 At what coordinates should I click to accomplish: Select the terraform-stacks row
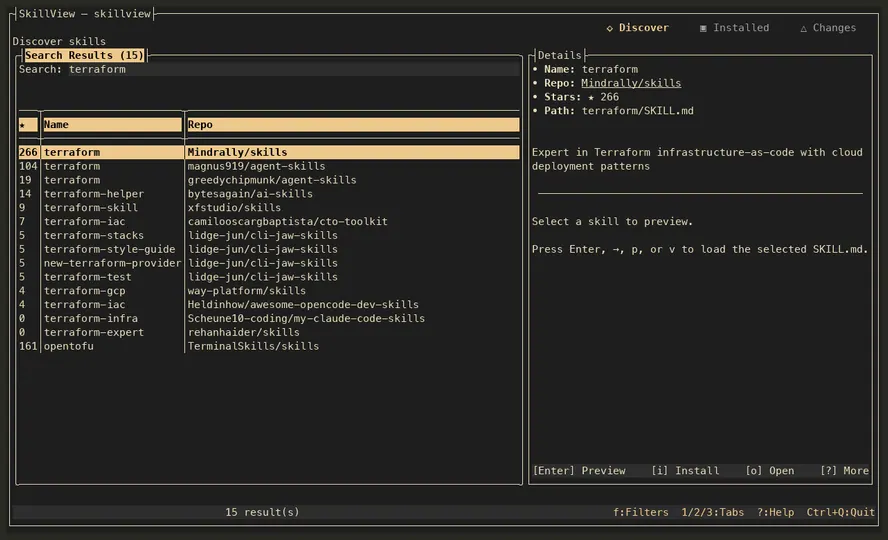click(269, 235)
